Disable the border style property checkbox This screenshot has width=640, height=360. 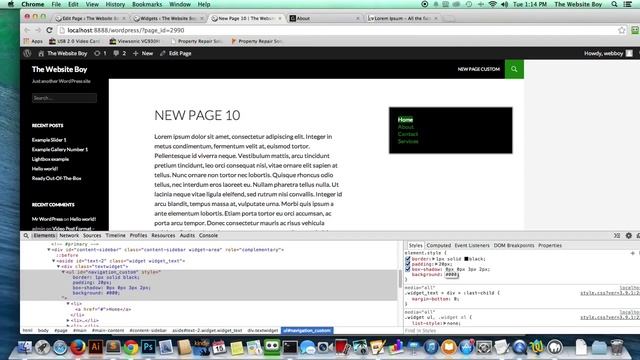(408, 259)
